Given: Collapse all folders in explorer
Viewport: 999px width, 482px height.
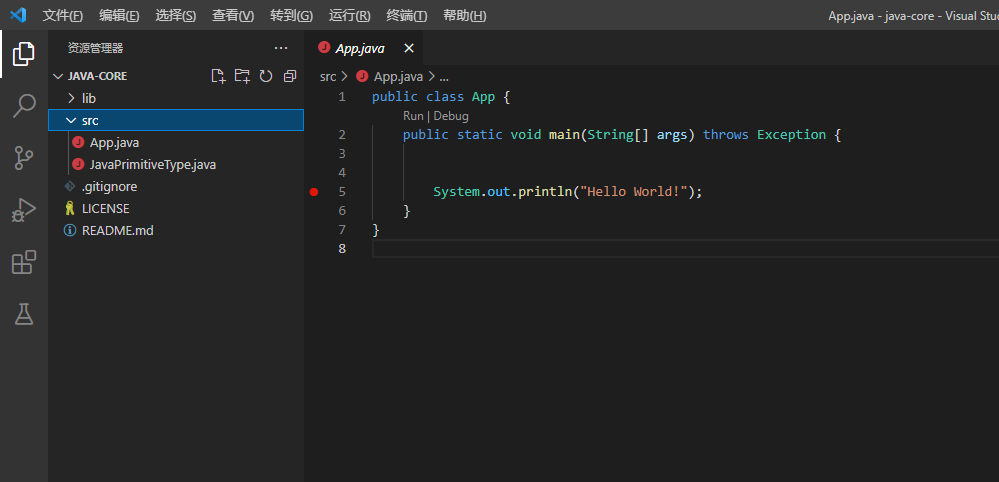Looking at the screenshot, I should click(x=290, y=76).
